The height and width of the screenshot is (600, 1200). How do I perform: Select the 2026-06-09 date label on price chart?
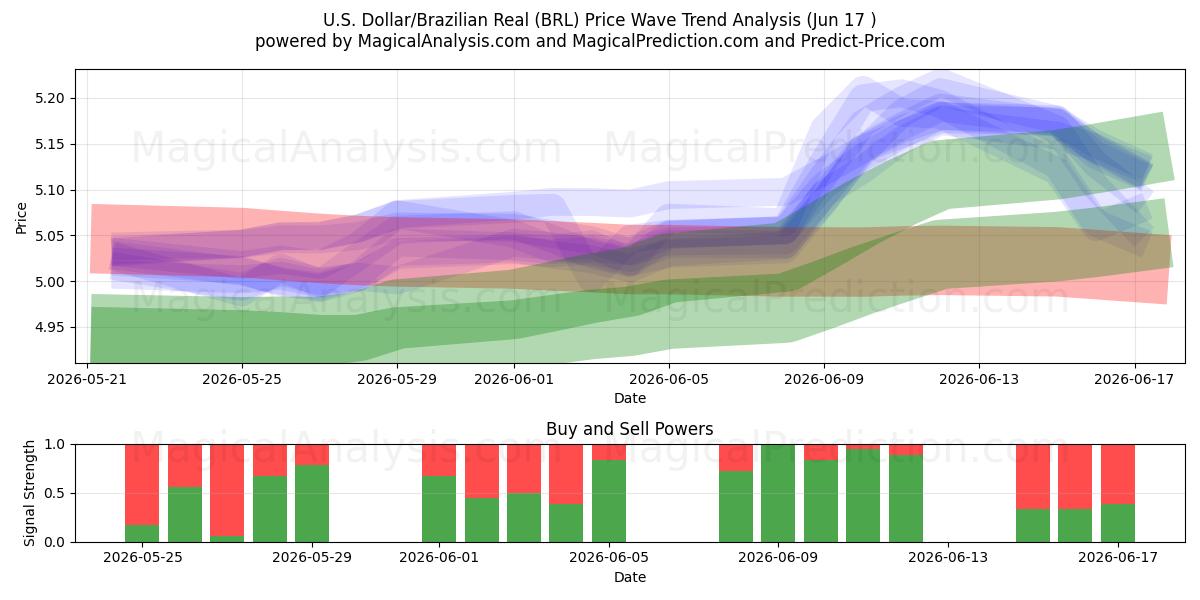coord(824,380)
